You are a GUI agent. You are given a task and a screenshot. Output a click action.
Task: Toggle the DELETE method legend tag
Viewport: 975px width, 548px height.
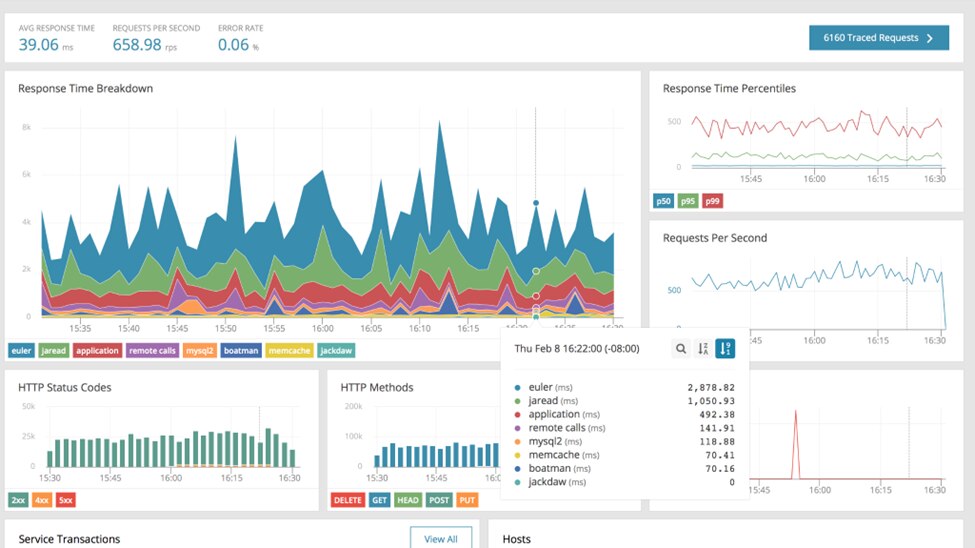348,500
